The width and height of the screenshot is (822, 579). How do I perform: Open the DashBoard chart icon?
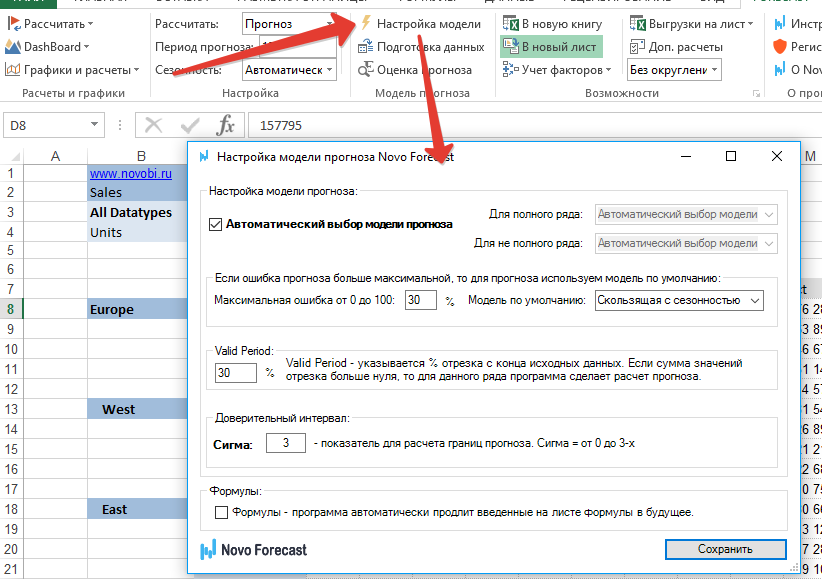point(13,47)
